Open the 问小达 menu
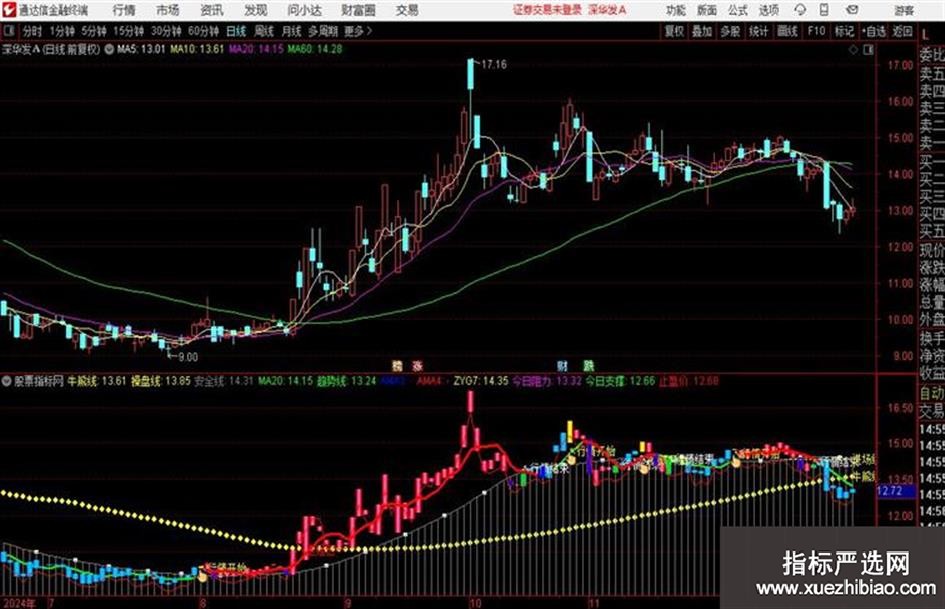Screen dimensions: 945x609 coord(304,10)
